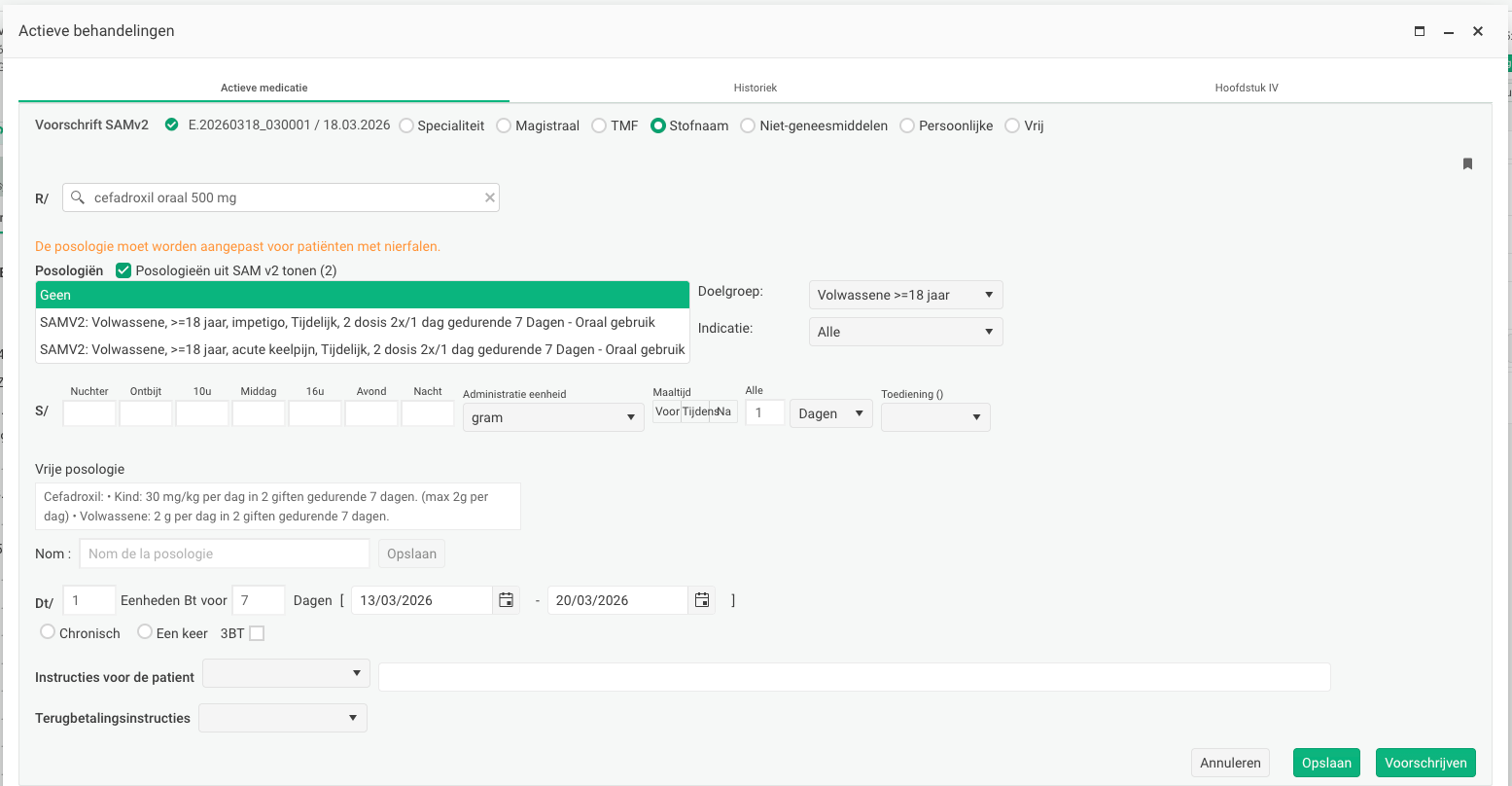Untick Posologieën uit SAM v2 tonen checkbox
The width and height of the screenshot is (1512, 786).
click(123, 270)
